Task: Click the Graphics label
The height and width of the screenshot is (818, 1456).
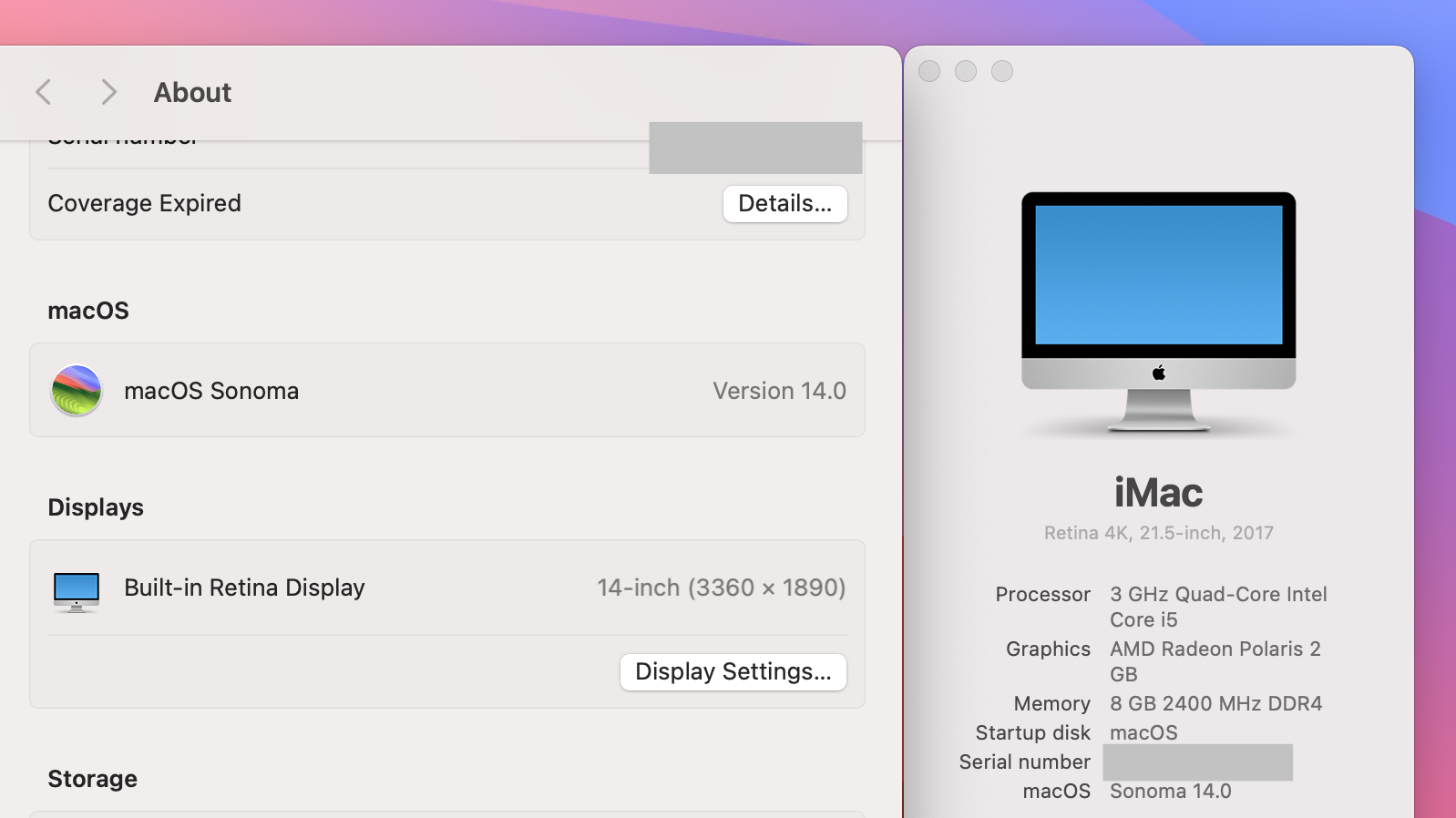Action: point(1048,649)
